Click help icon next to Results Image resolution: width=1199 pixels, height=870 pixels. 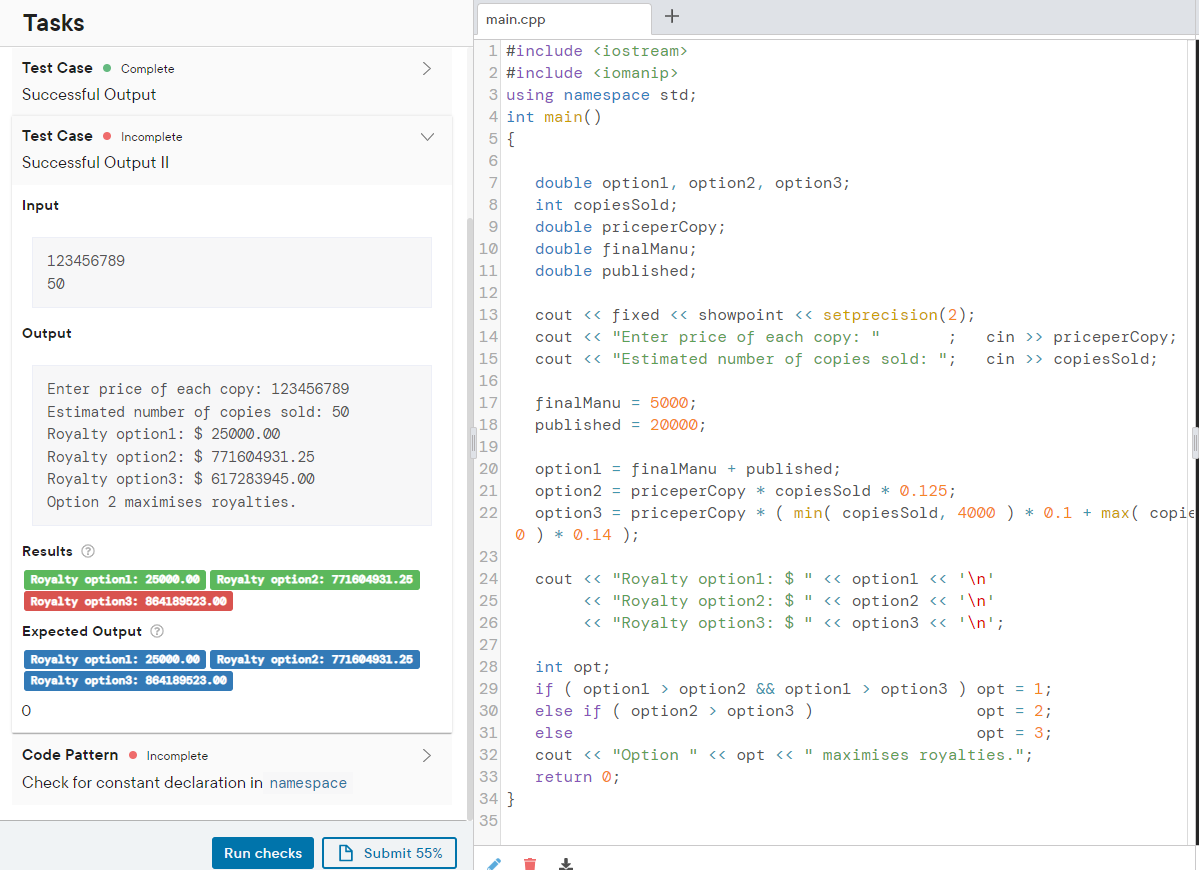click(88, 551)
